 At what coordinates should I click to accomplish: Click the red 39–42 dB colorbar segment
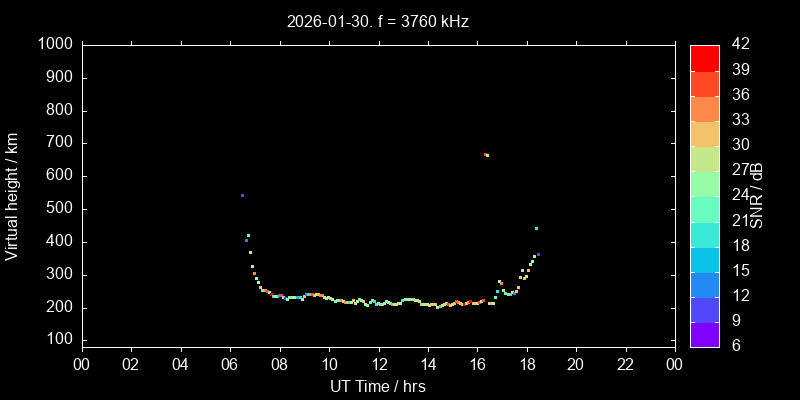(705, 57)
